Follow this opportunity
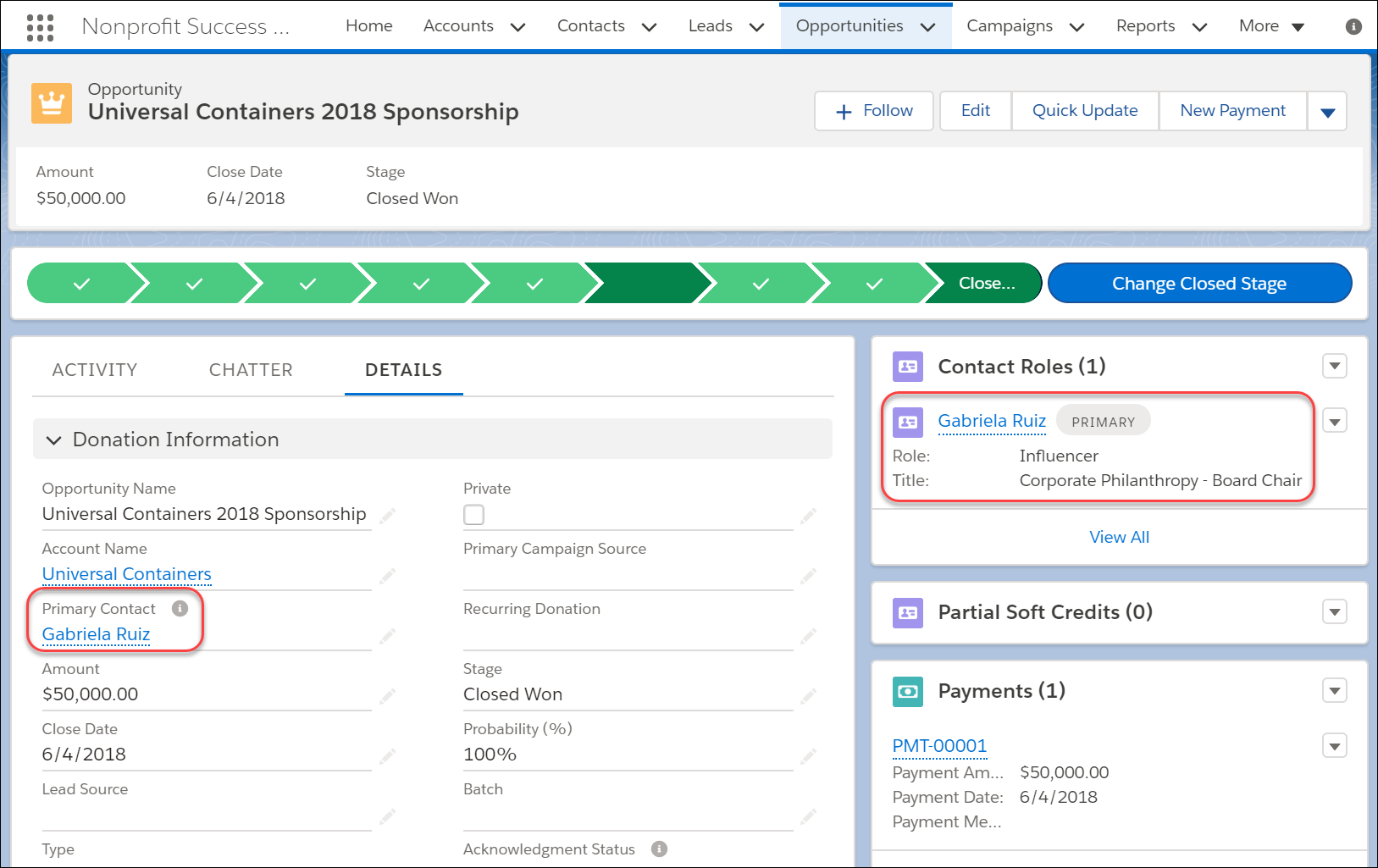Screen dimensions: 1378x868 874,111
